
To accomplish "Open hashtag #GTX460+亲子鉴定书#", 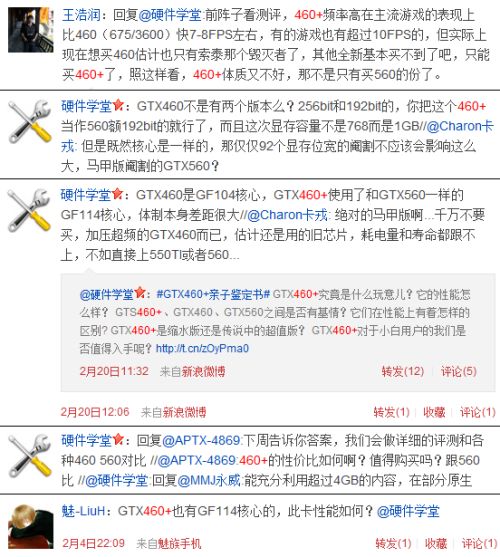I will tap(213, 294).
